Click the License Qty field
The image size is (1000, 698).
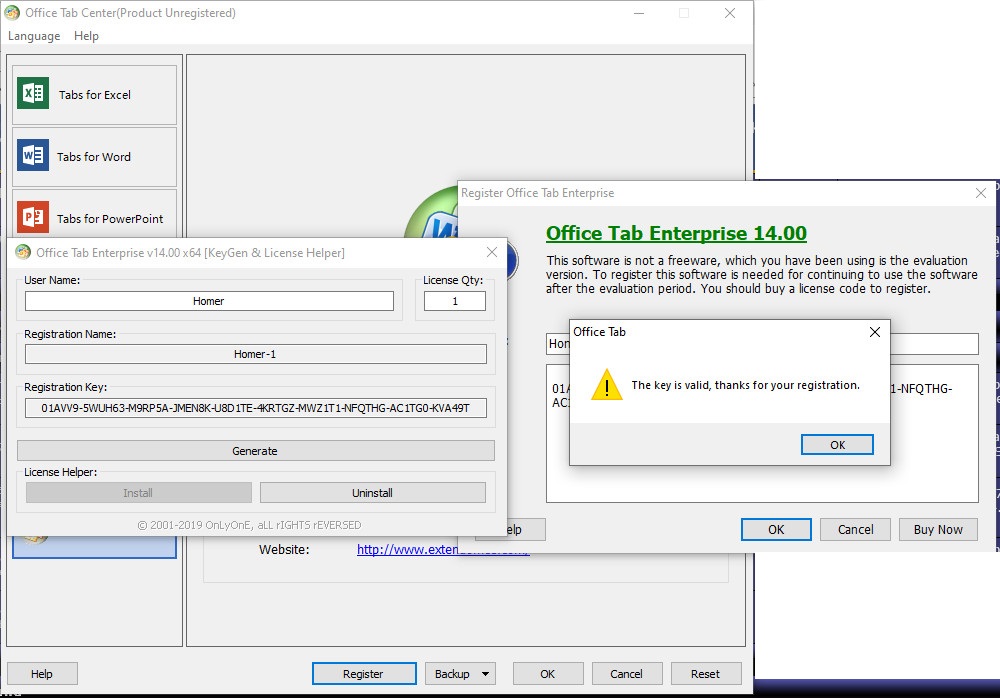point(455,301)
